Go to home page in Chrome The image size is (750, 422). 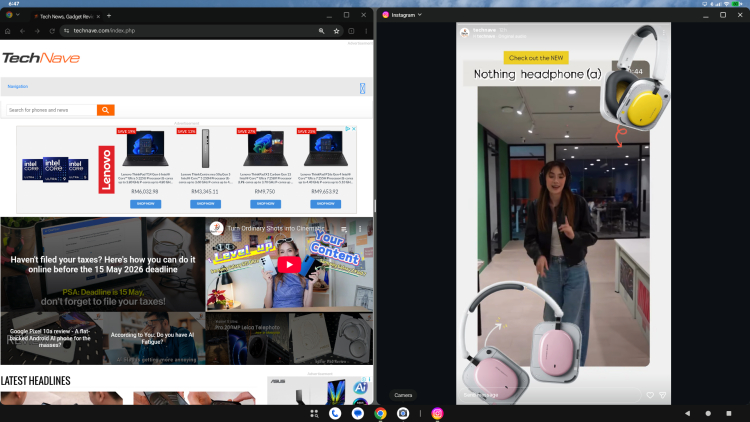point(7,31)
